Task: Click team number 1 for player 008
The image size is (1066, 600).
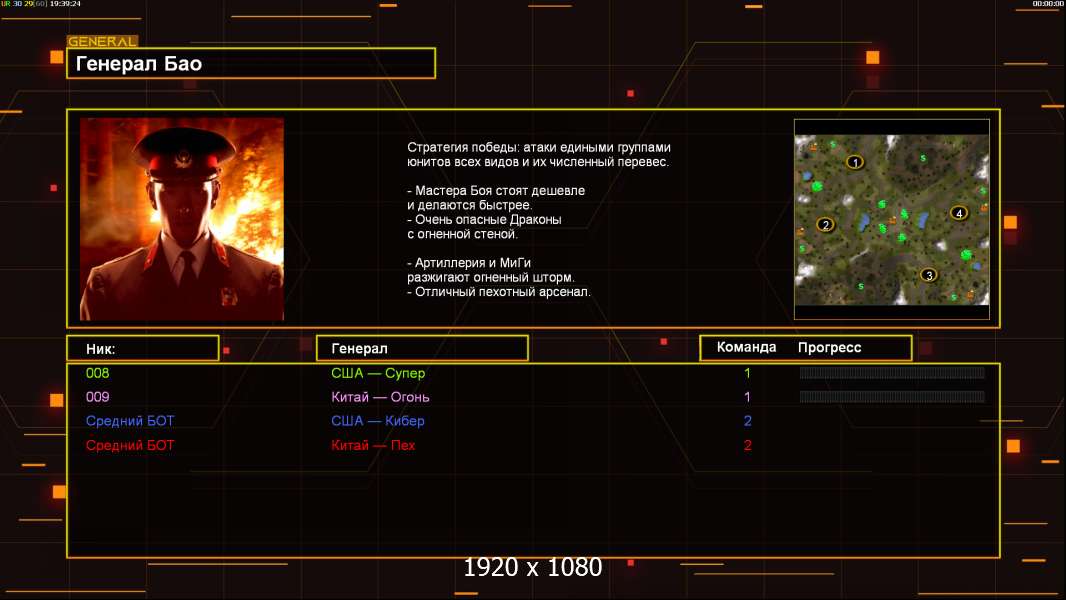Action: click(x=747, y=373)
